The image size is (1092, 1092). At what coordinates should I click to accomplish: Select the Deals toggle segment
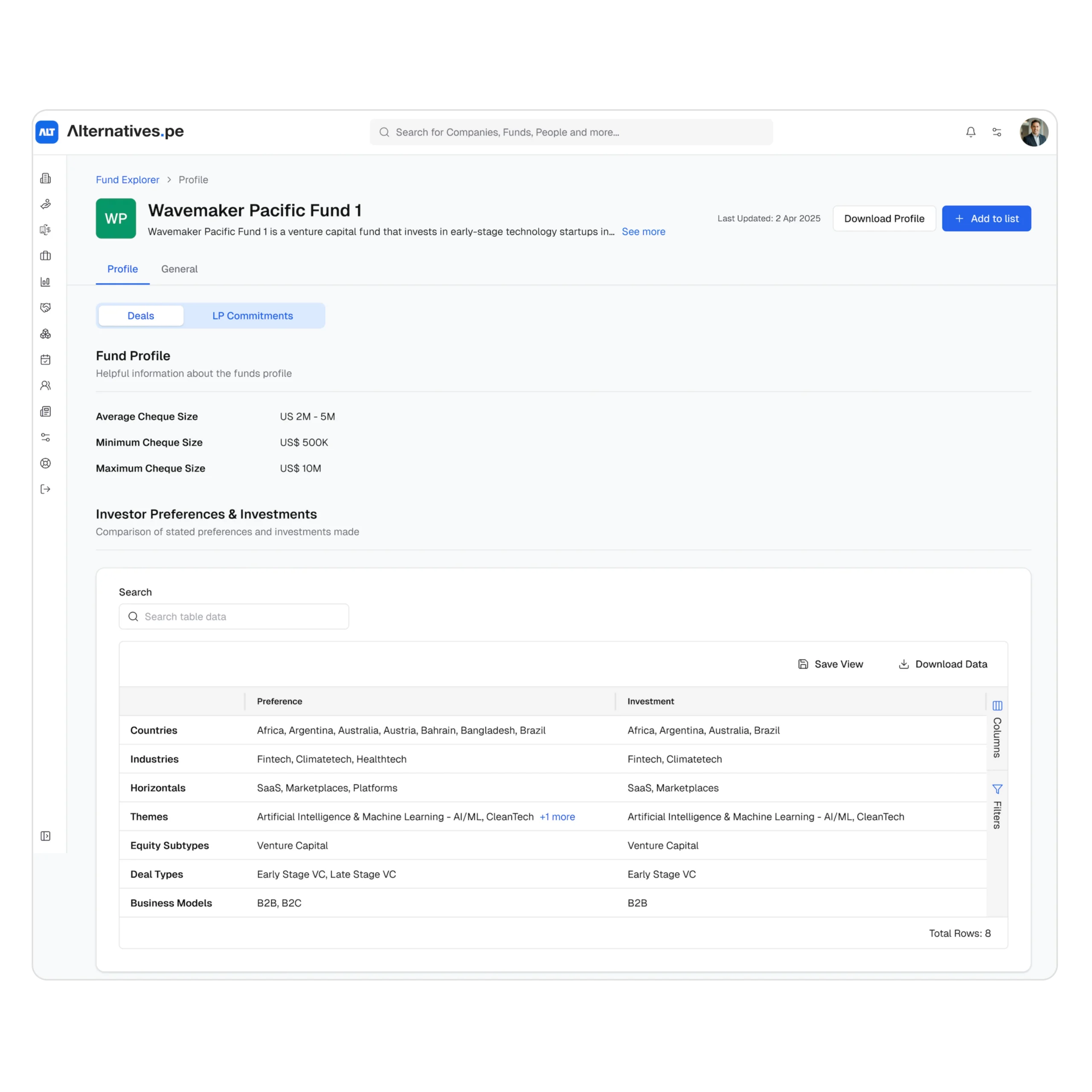tap(141, 316)
